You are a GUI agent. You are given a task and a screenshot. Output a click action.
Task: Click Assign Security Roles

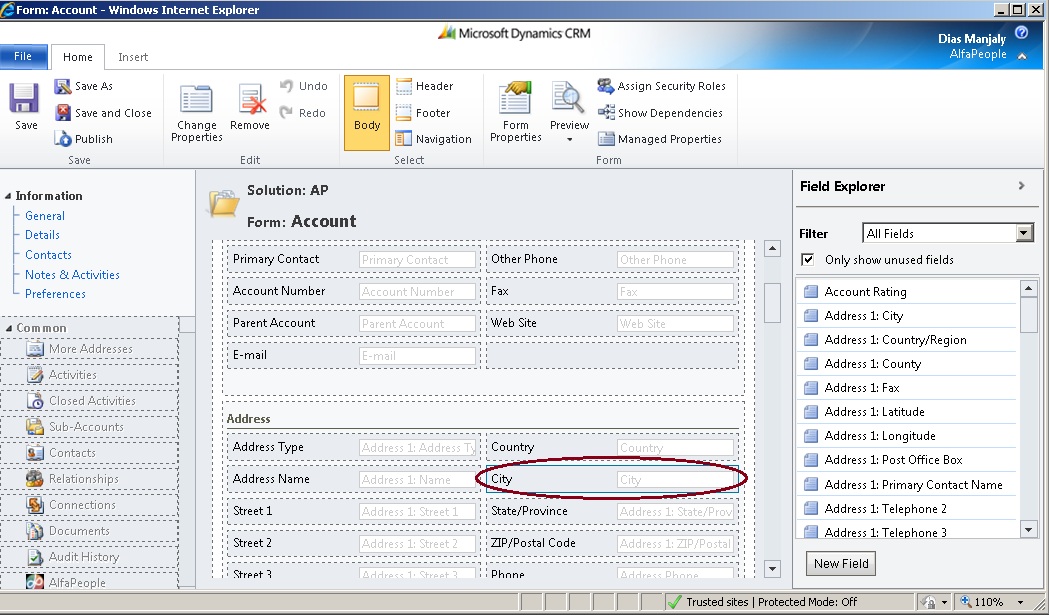point(662,86)
